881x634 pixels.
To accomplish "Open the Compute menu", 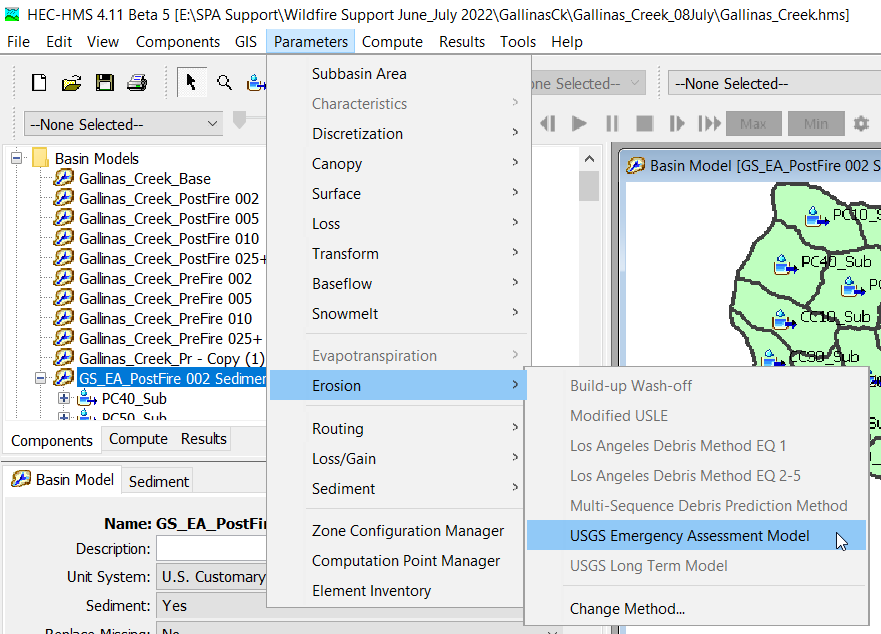I will [394, 42].
